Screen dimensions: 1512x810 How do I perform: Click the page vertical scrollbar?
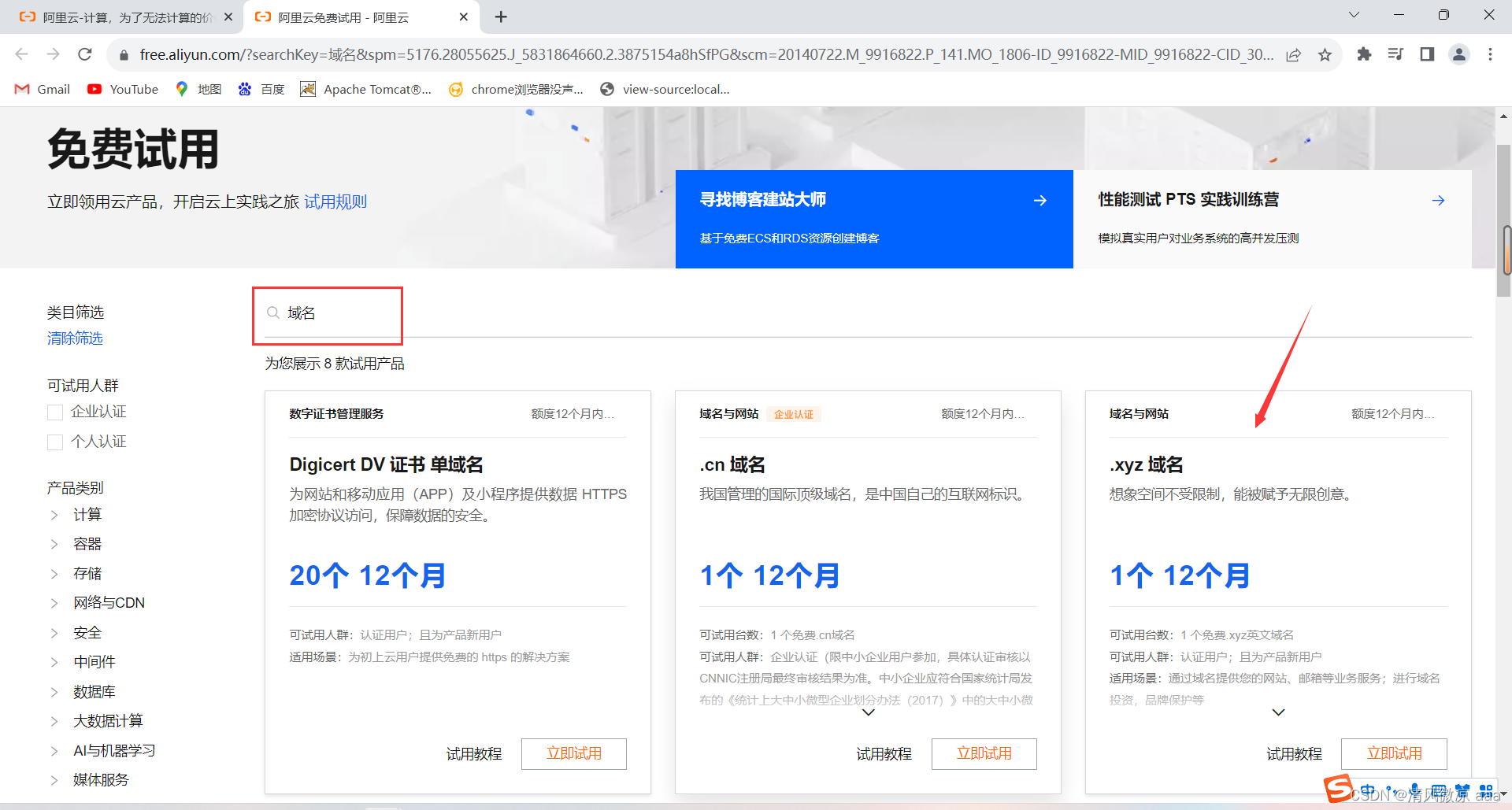click(1504, 220)
